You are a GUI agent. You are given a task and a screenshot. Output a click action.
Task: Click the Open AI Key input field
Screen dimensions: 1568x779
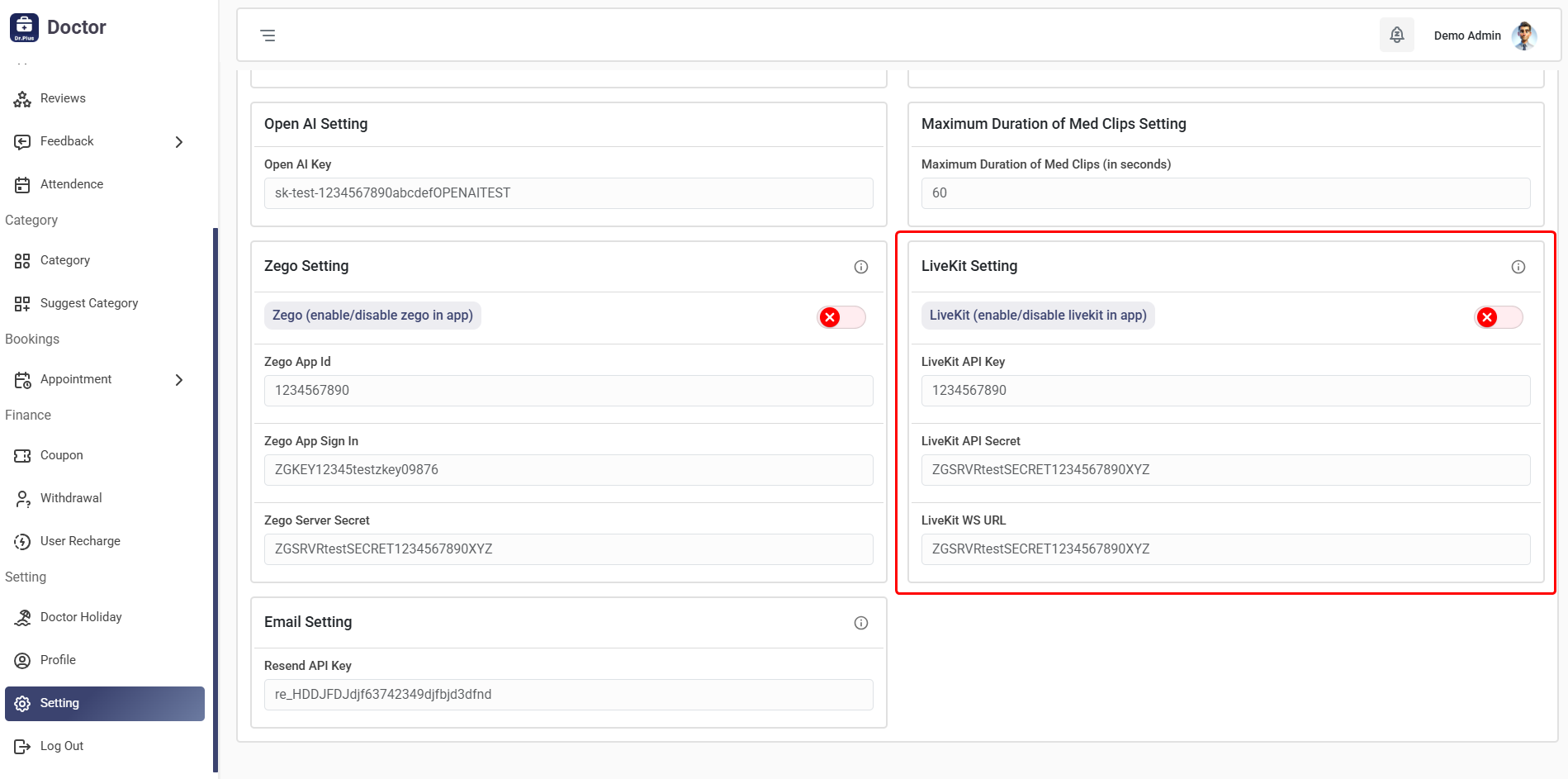click(568, 193)
